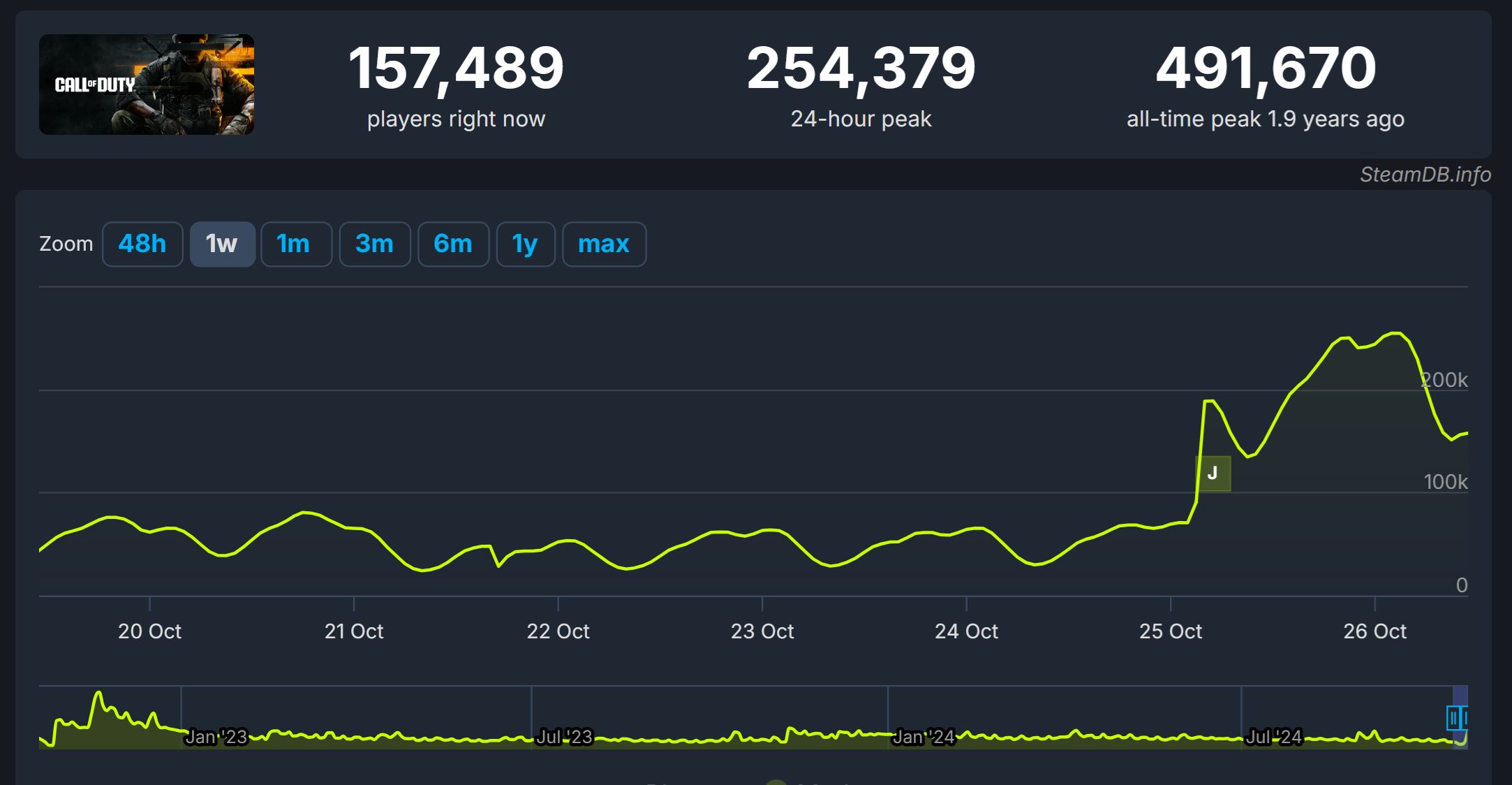
Task: Click Jan '24 on the navigator
Action: tap(923, 737)
